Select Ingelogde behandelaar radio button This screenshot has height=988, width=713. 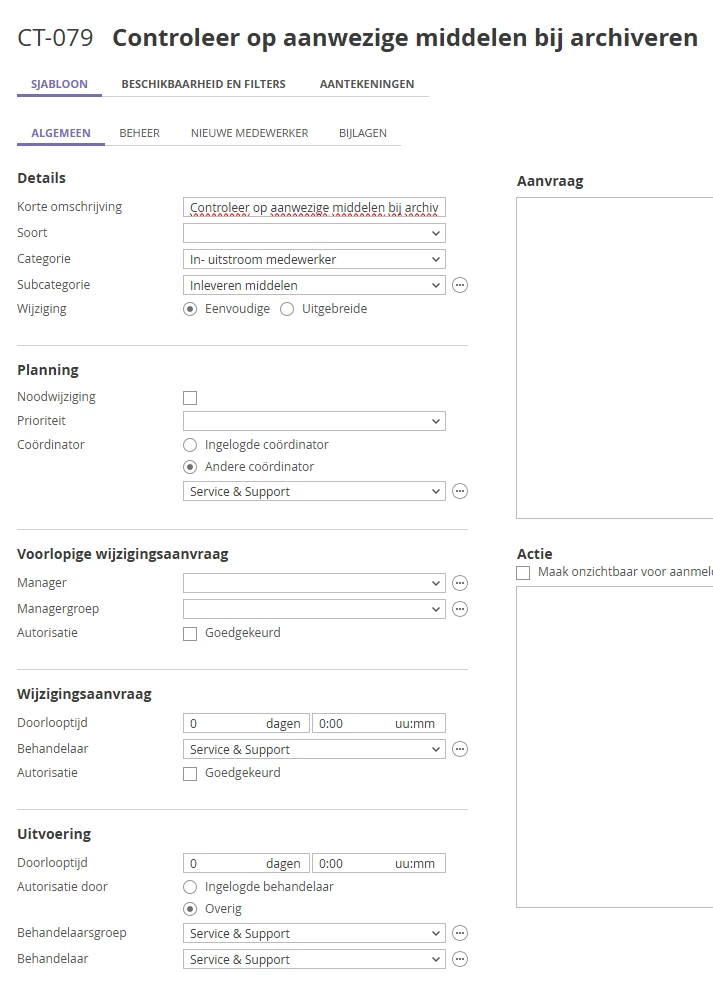[190, 887]
